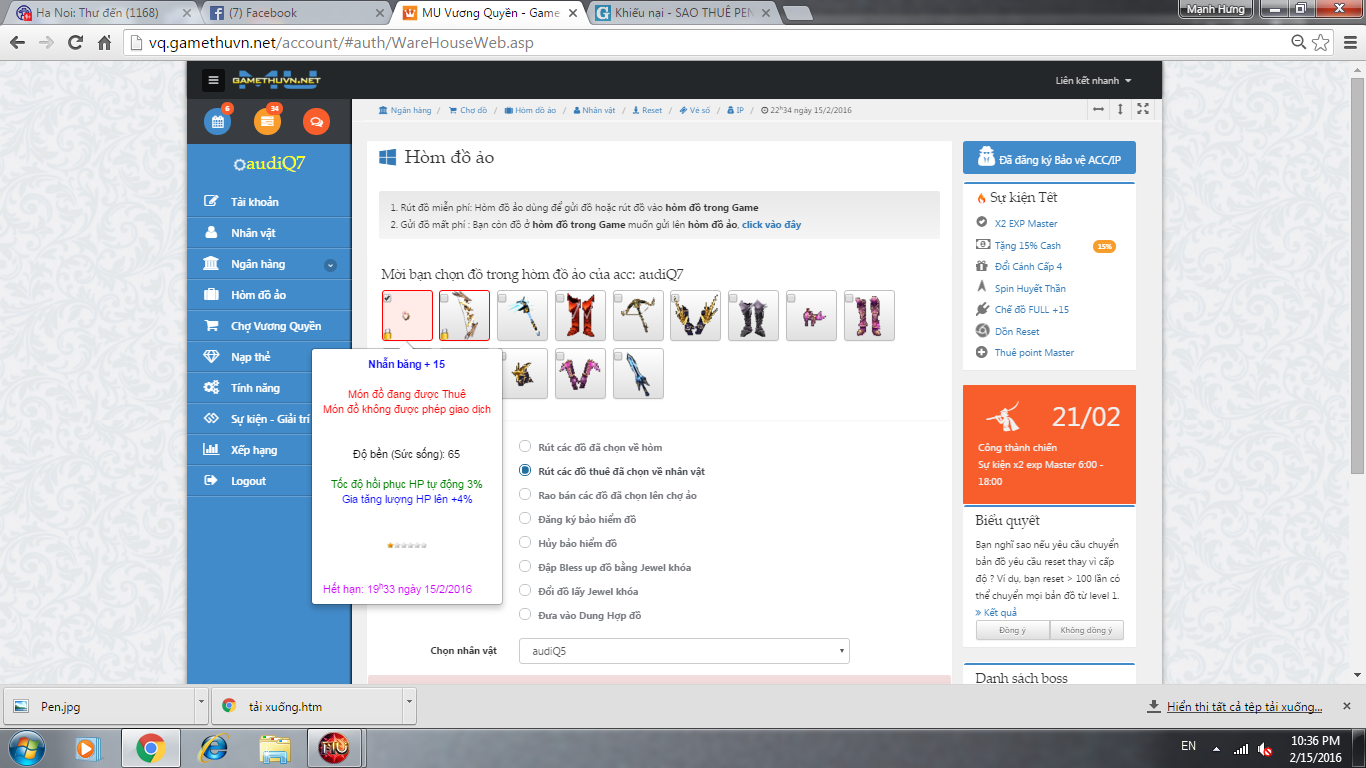Click 'Hiển thị tất cả tệp tải xuống' link
Screen dimensions: 1366x768
click(x=1244, y=707)
